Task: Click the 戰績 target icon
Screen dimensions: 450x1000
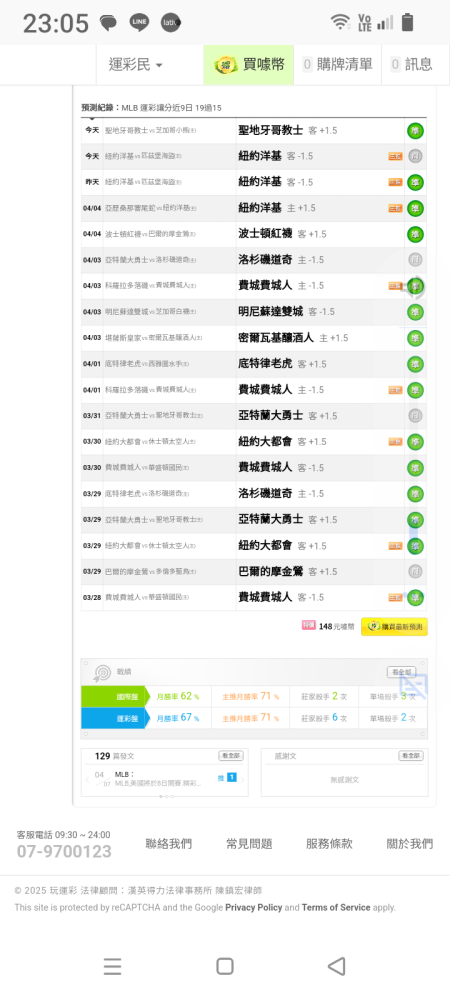Action: click(102, 672)
